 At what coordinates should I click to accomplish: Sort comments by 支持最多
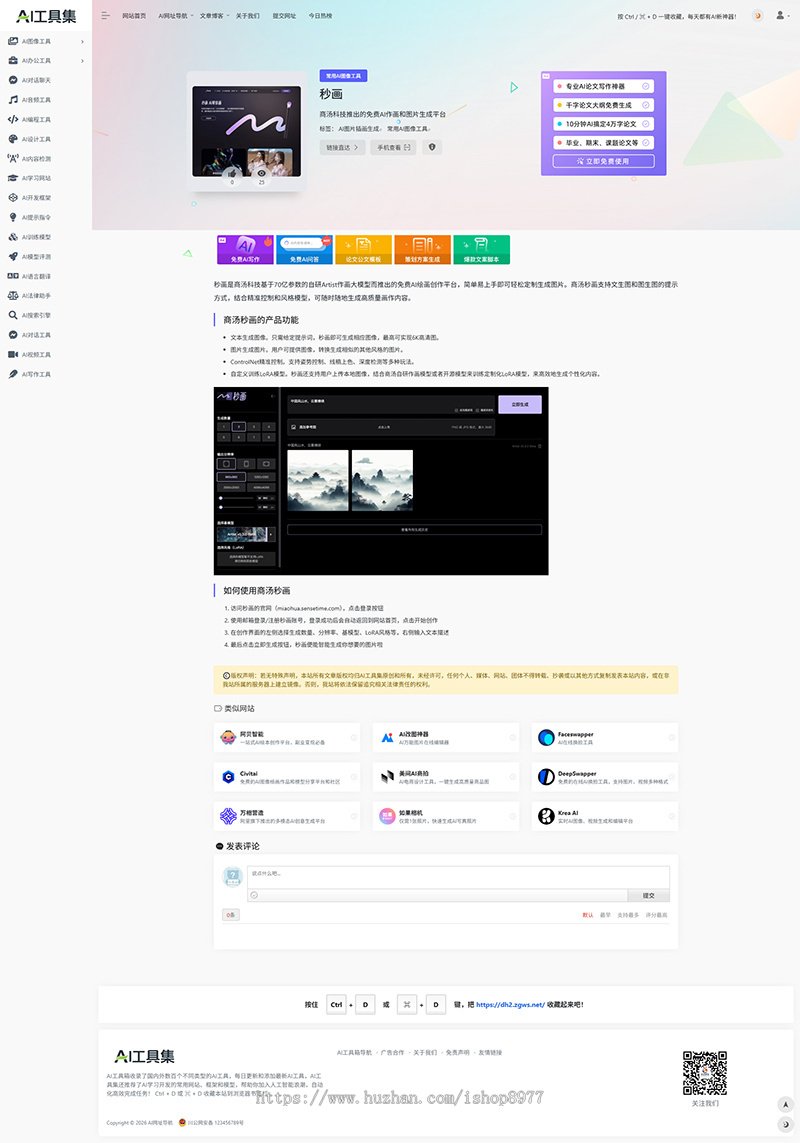point(628,915)
